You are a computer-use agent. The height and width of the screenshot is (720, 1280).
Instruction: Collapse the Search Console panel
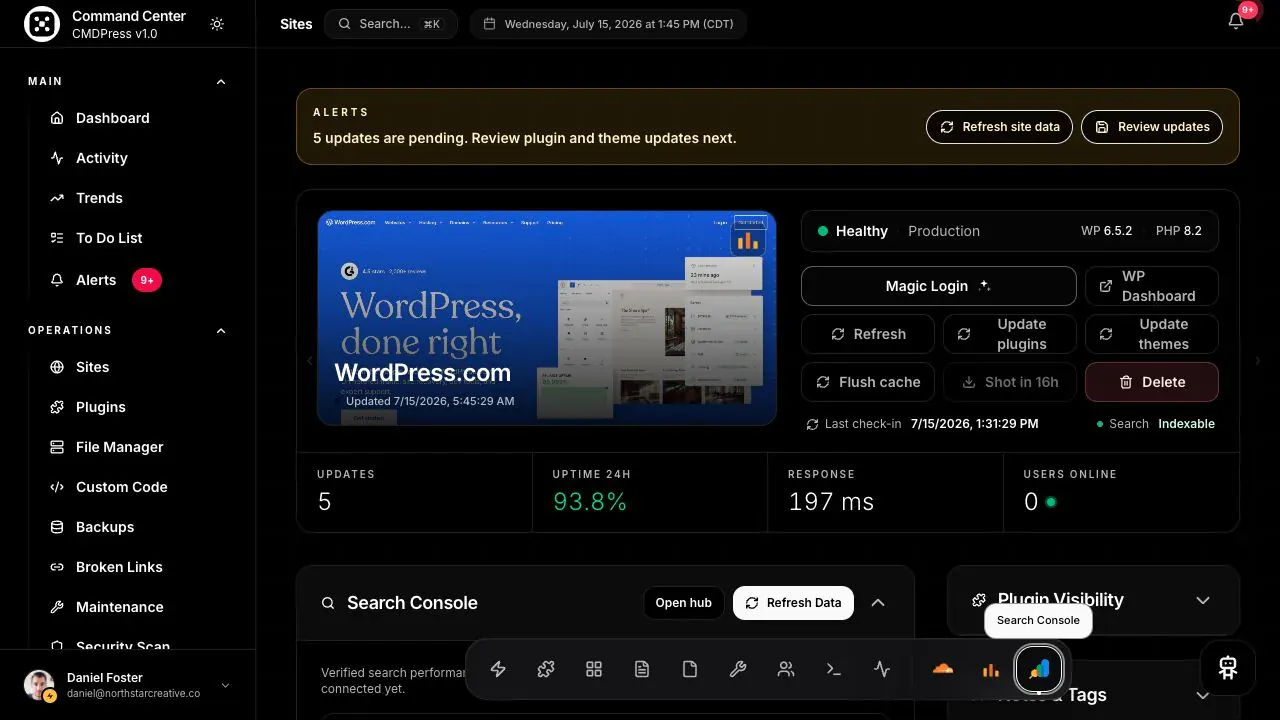pos(878,603)
